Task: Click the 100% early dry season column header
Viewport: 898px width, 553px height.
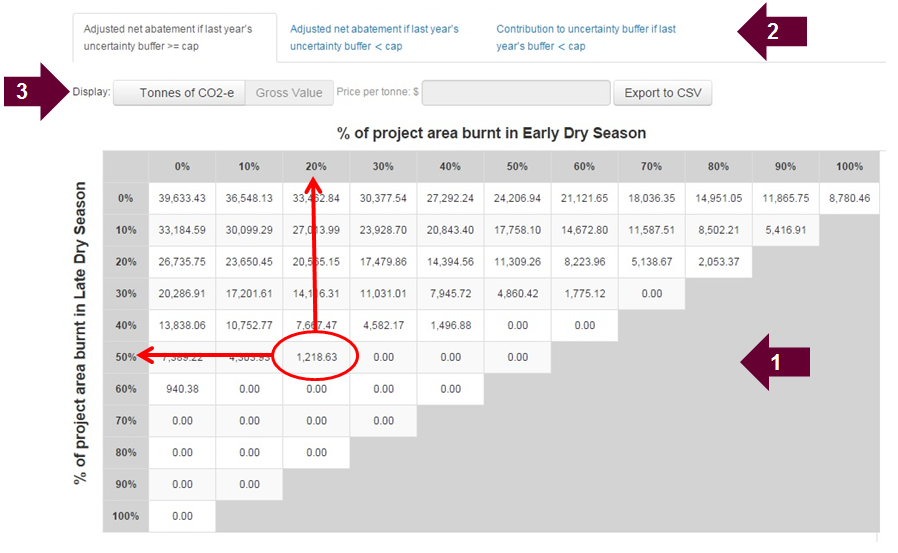Action: [x=849, y=166]
